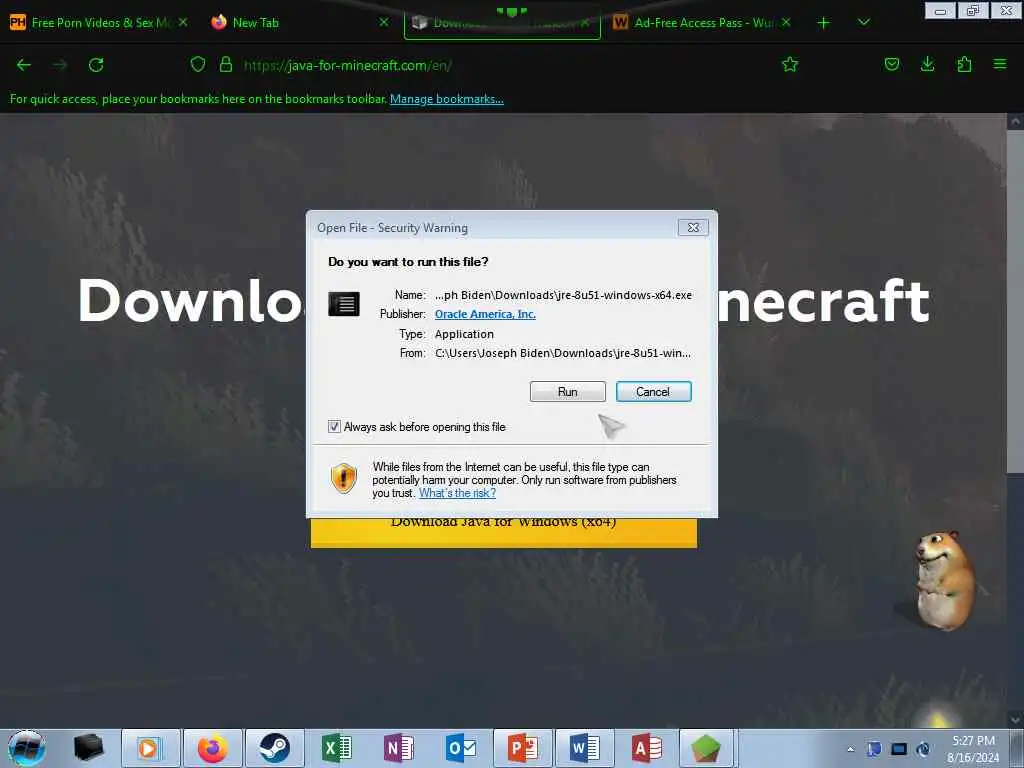Image resolution: width=1024 pixels, height=768 pixels.
Task: Click the Save to Pocket icon
Action: pos(891,64)
